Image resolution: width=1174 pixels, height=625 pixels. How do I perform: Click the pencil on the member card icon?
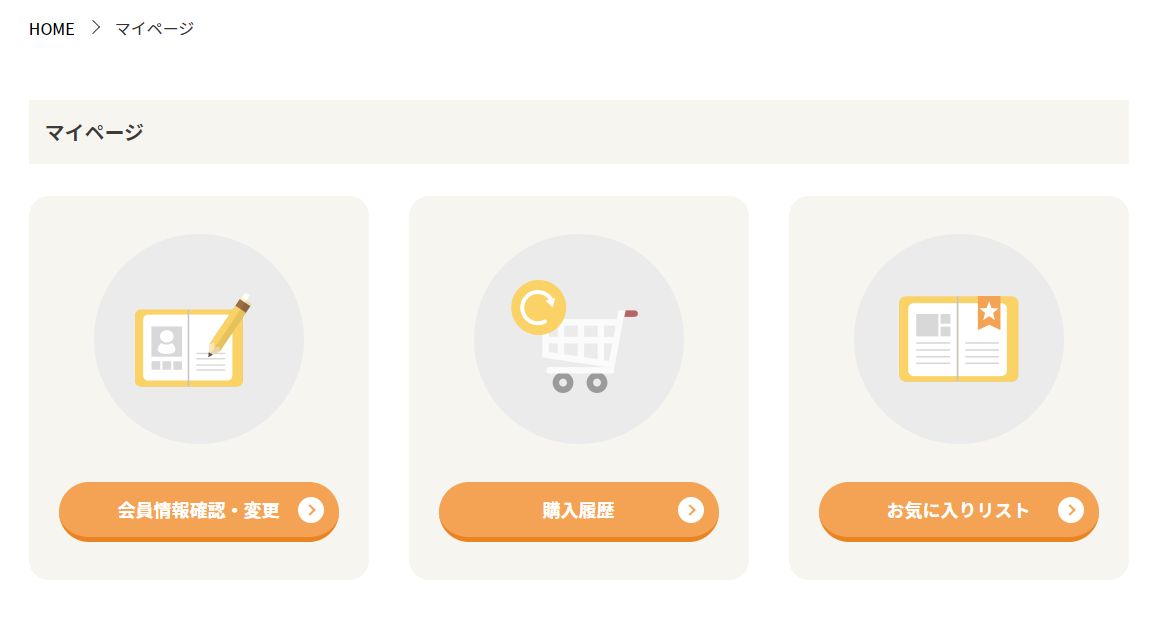coord(229,325)
